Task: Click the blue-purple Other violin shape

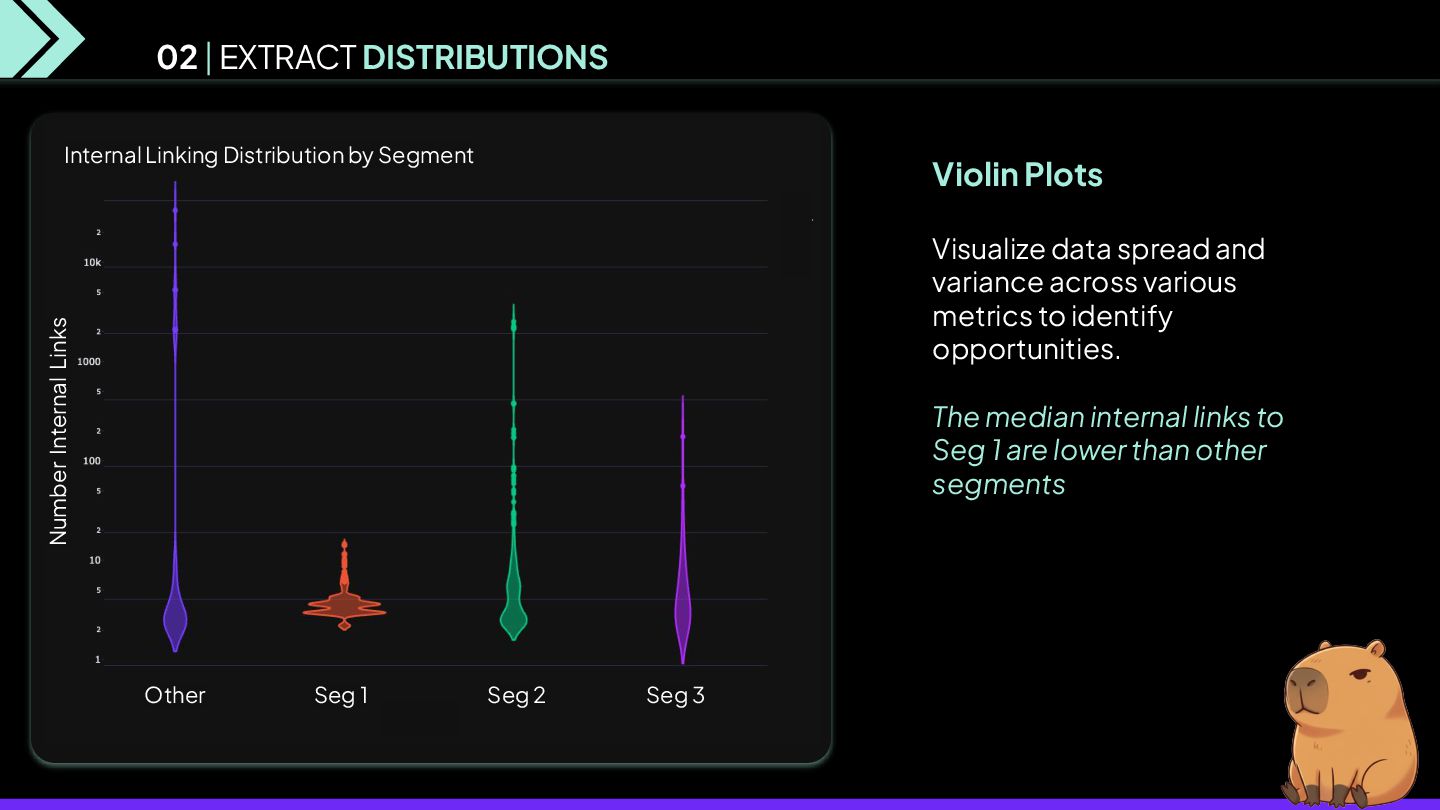Action: (175, 615)
